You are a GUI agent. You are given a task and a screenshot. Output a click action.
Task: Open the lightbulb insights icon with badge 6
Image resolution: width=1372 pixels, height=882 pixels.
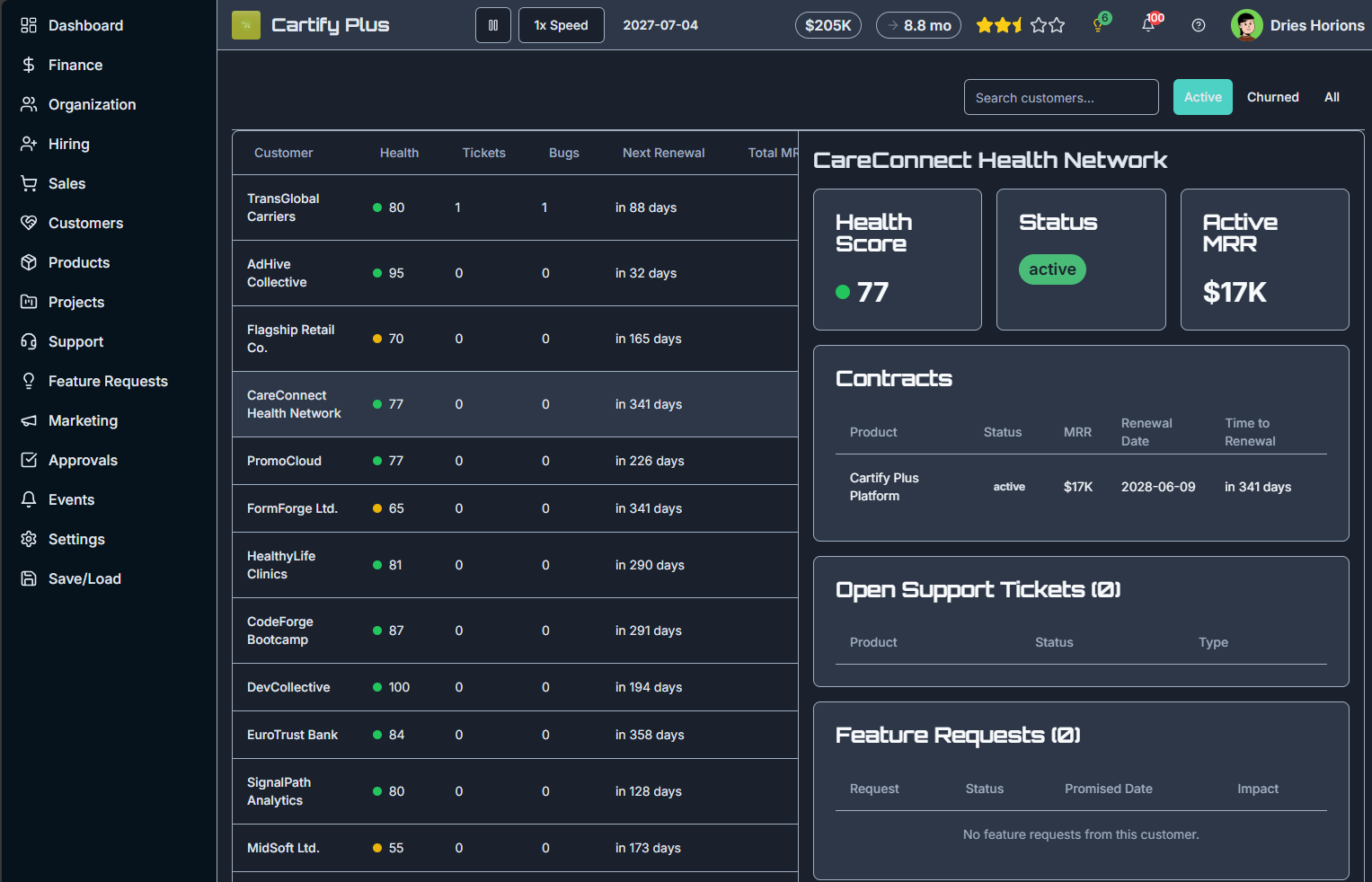pos(1099,24)
